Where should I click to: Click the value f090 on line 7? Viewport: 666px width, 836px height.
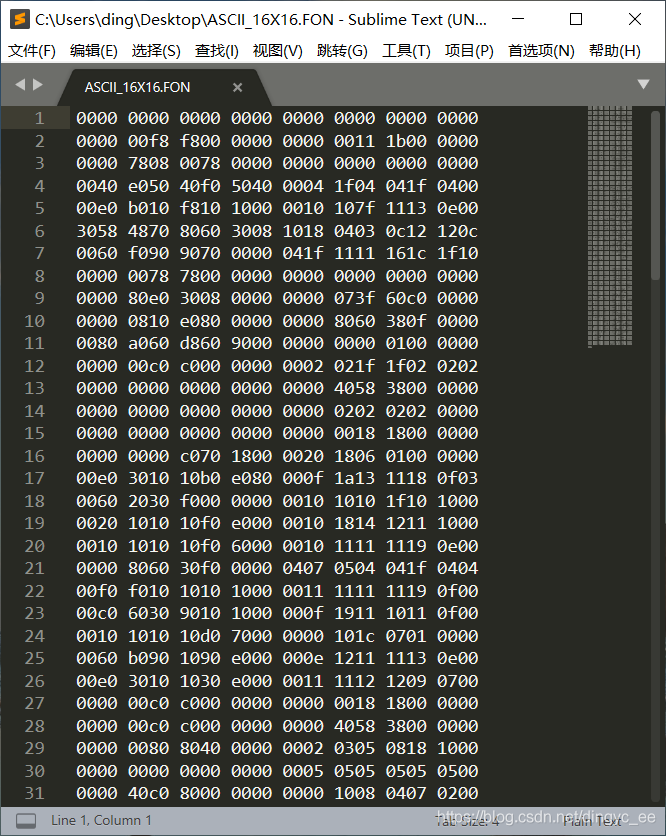tap(148, 253)
